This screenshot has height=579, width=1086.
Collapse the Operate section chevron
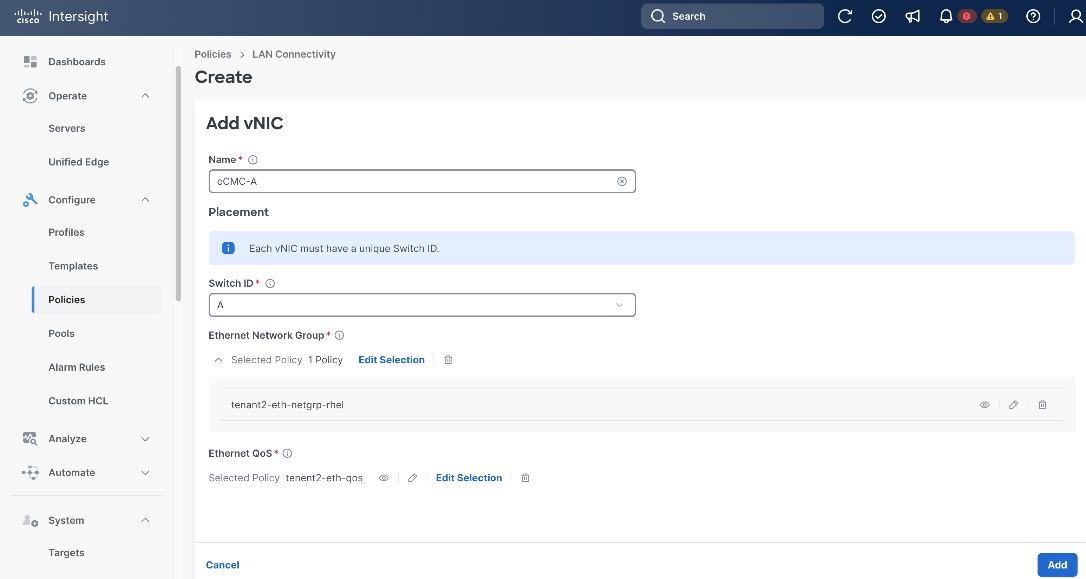point(145,96)
